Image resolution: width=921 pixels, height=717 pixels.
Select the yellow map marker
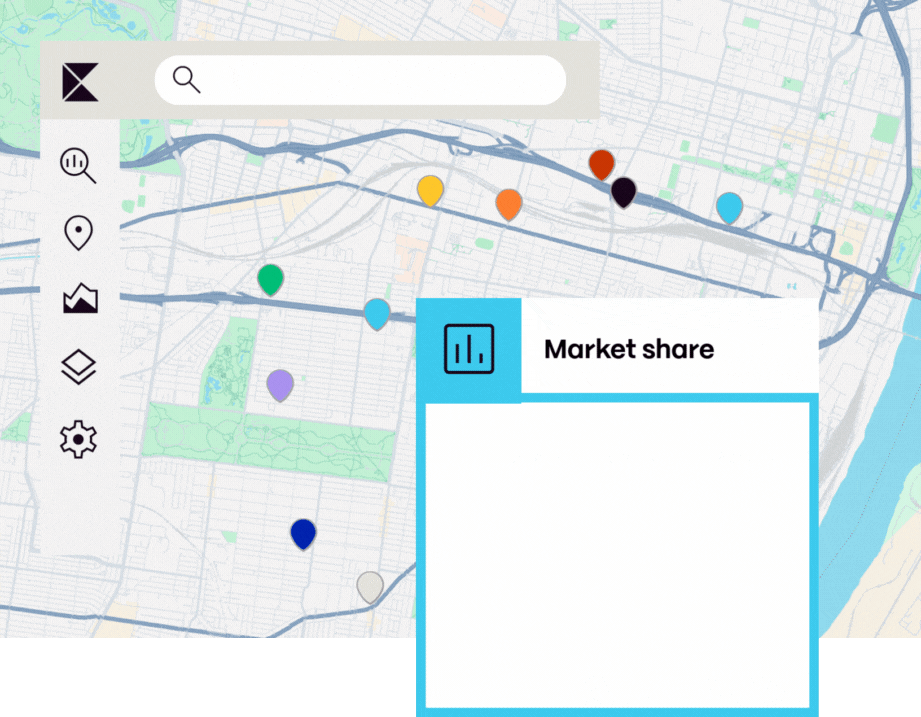(431, 190)
